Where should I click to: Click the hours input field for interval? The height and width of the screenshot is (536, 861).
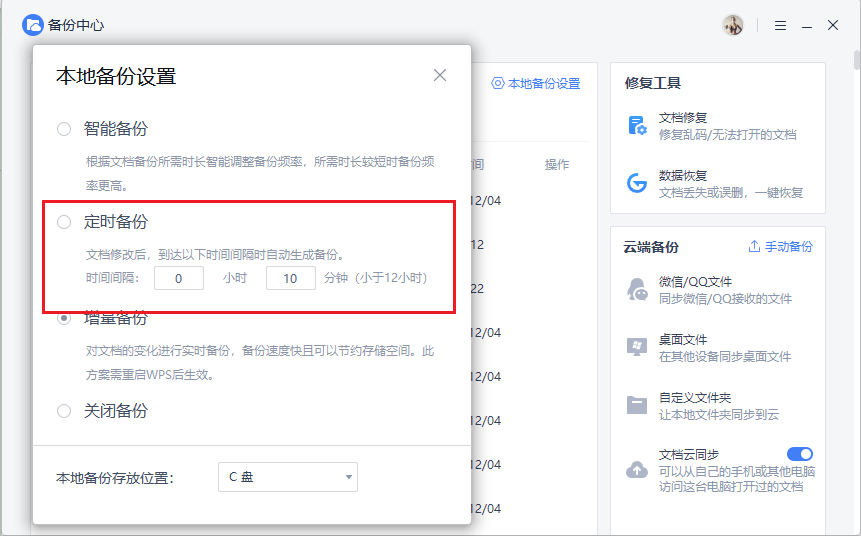click(179, 279)
